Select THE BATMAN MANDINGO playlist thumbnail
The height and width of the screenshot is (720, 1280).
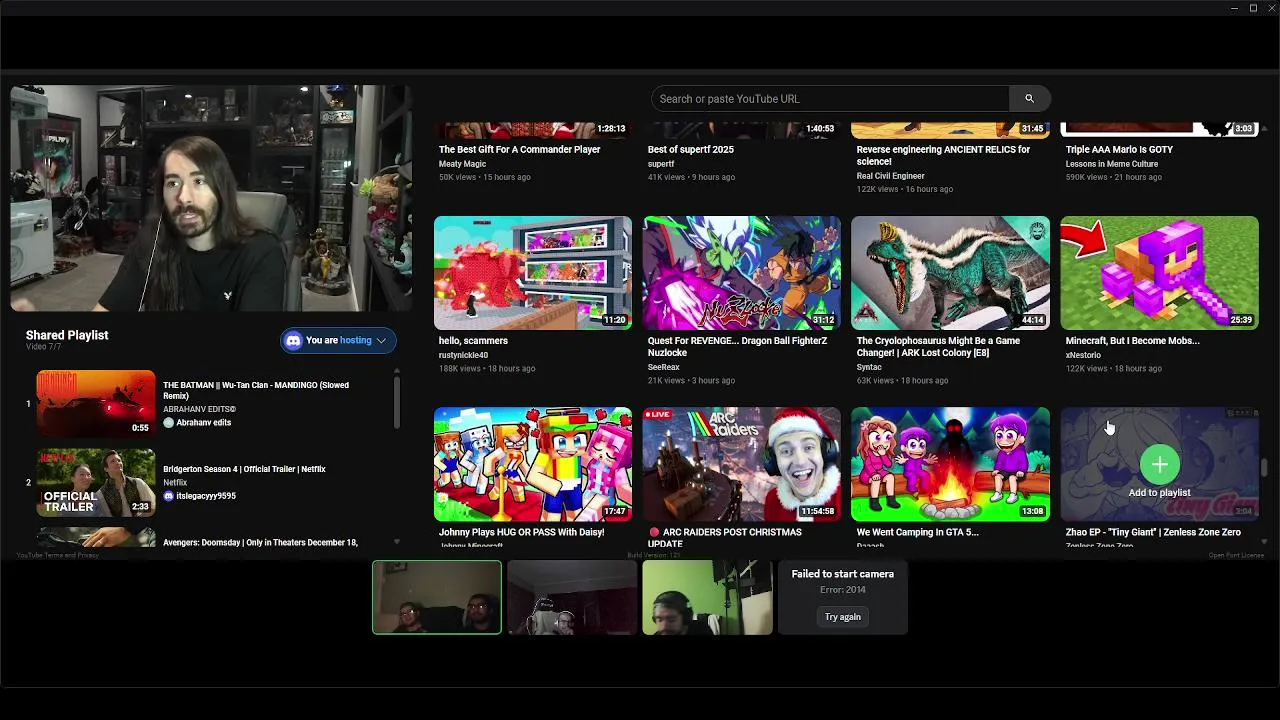tap(96, 403)
